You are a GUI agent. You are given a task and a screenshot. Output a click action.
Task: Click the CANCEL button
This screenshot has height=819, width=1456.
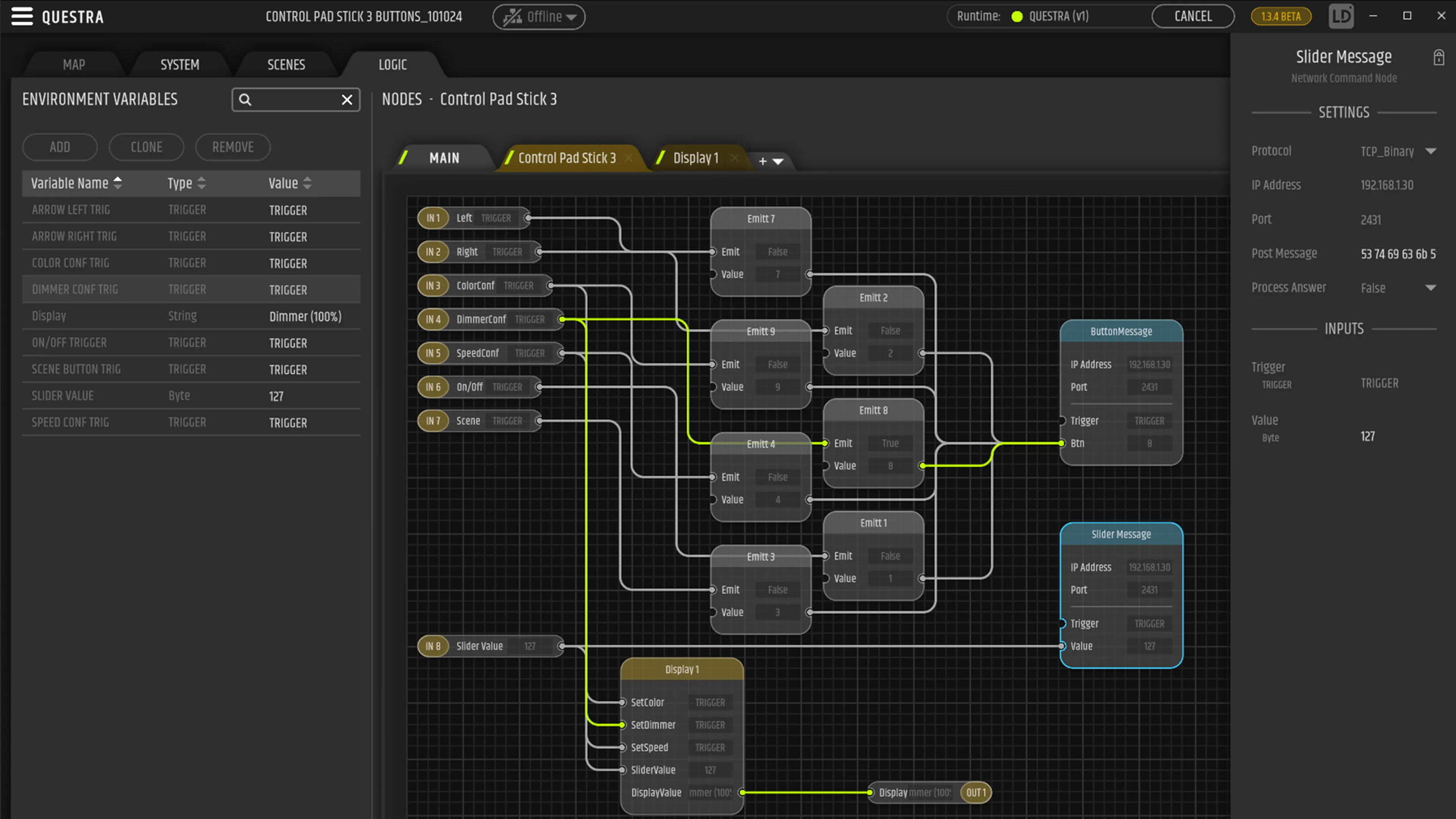[1192, 16]
